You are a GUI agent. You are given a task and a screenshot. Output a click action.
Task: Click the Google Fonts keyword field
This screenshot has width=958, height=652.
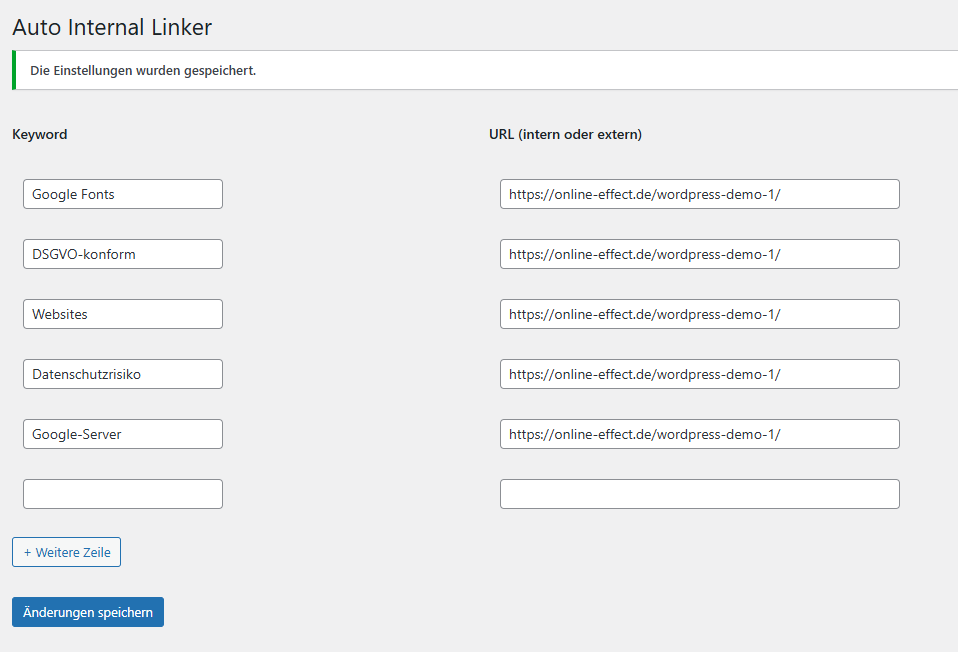123,194
